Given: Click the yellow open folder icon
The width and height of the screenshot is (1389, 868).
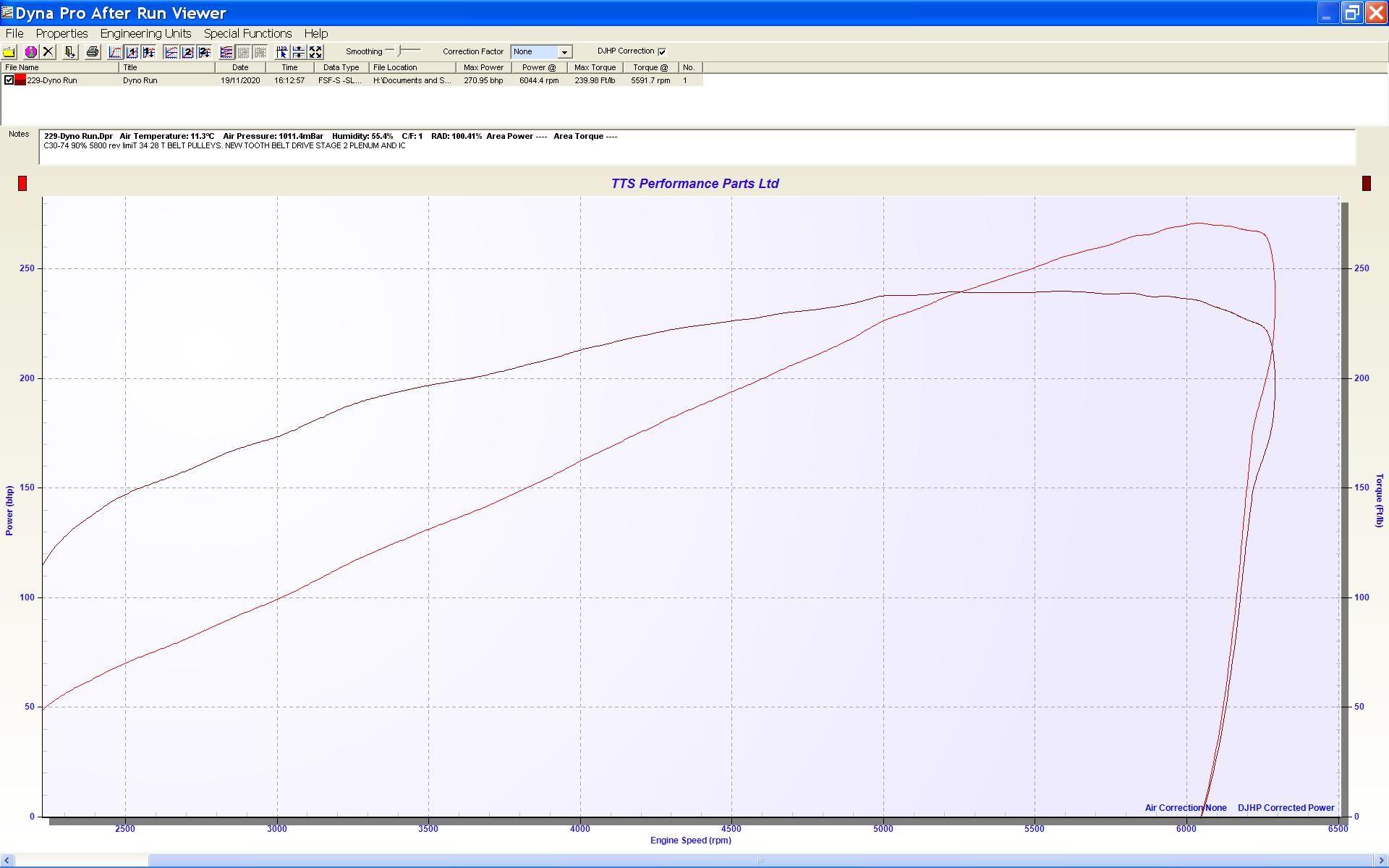Looking at the screenshot, I should 9,52.
